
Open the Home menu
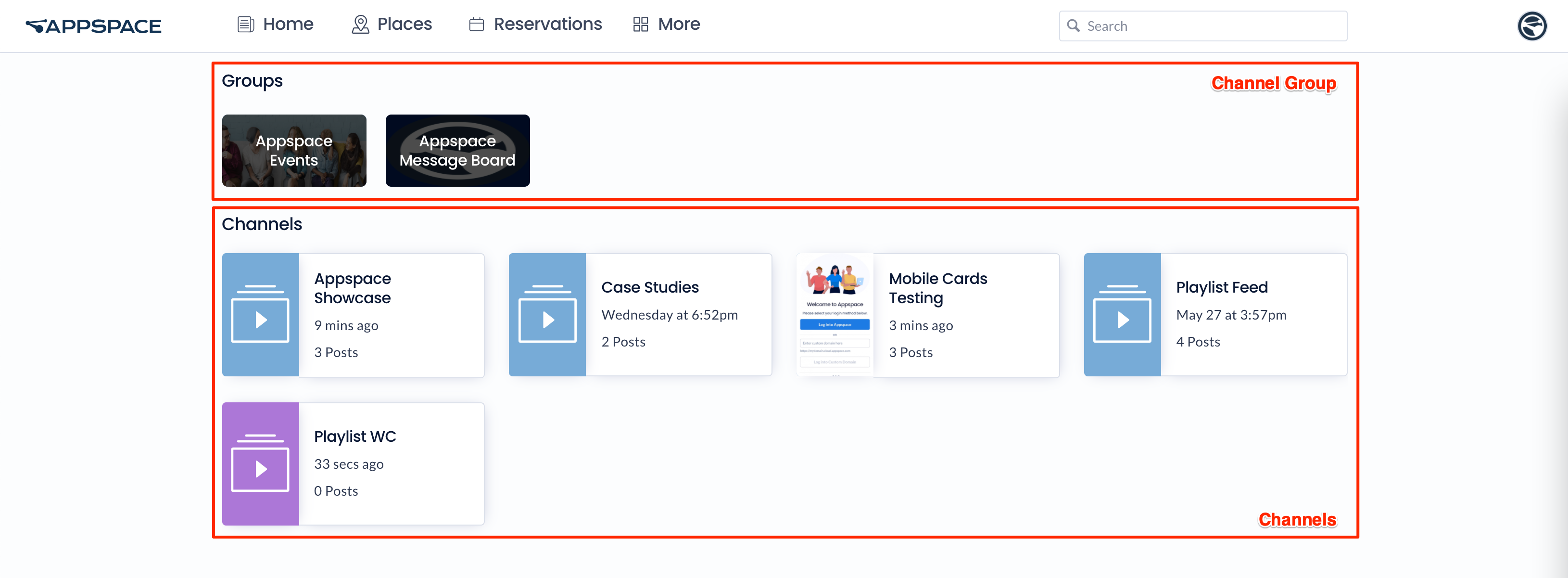[x=275, y=25]
